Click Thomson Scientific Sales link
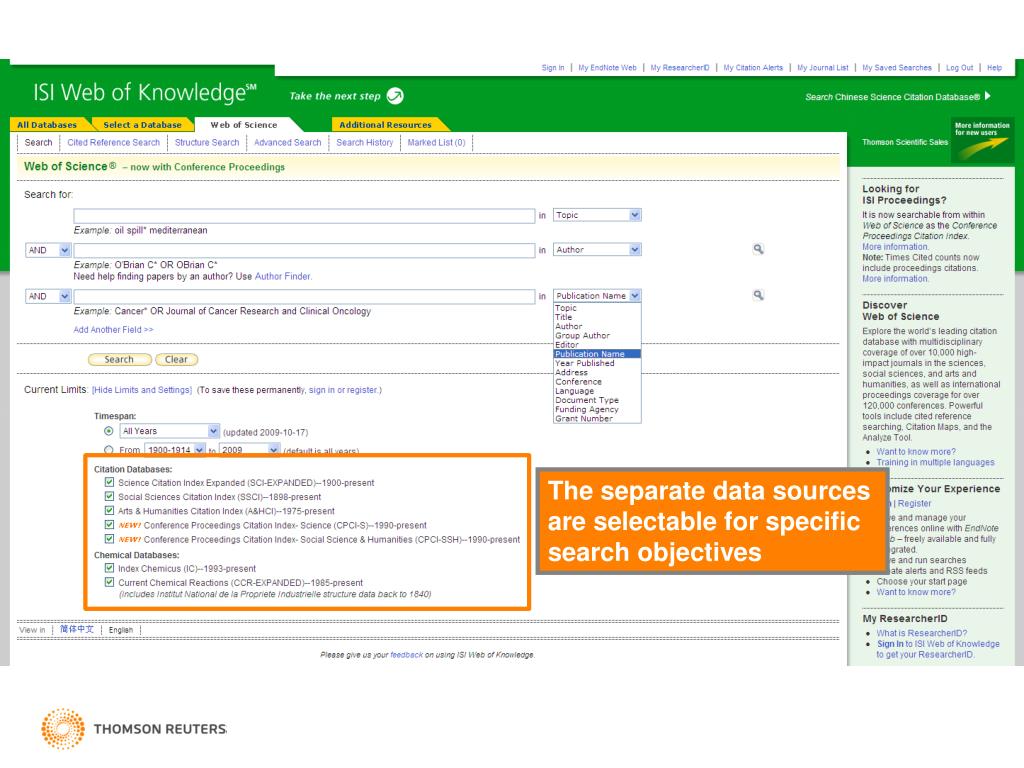The width and height of the screenshot is (1024, 768). point(904,142)
